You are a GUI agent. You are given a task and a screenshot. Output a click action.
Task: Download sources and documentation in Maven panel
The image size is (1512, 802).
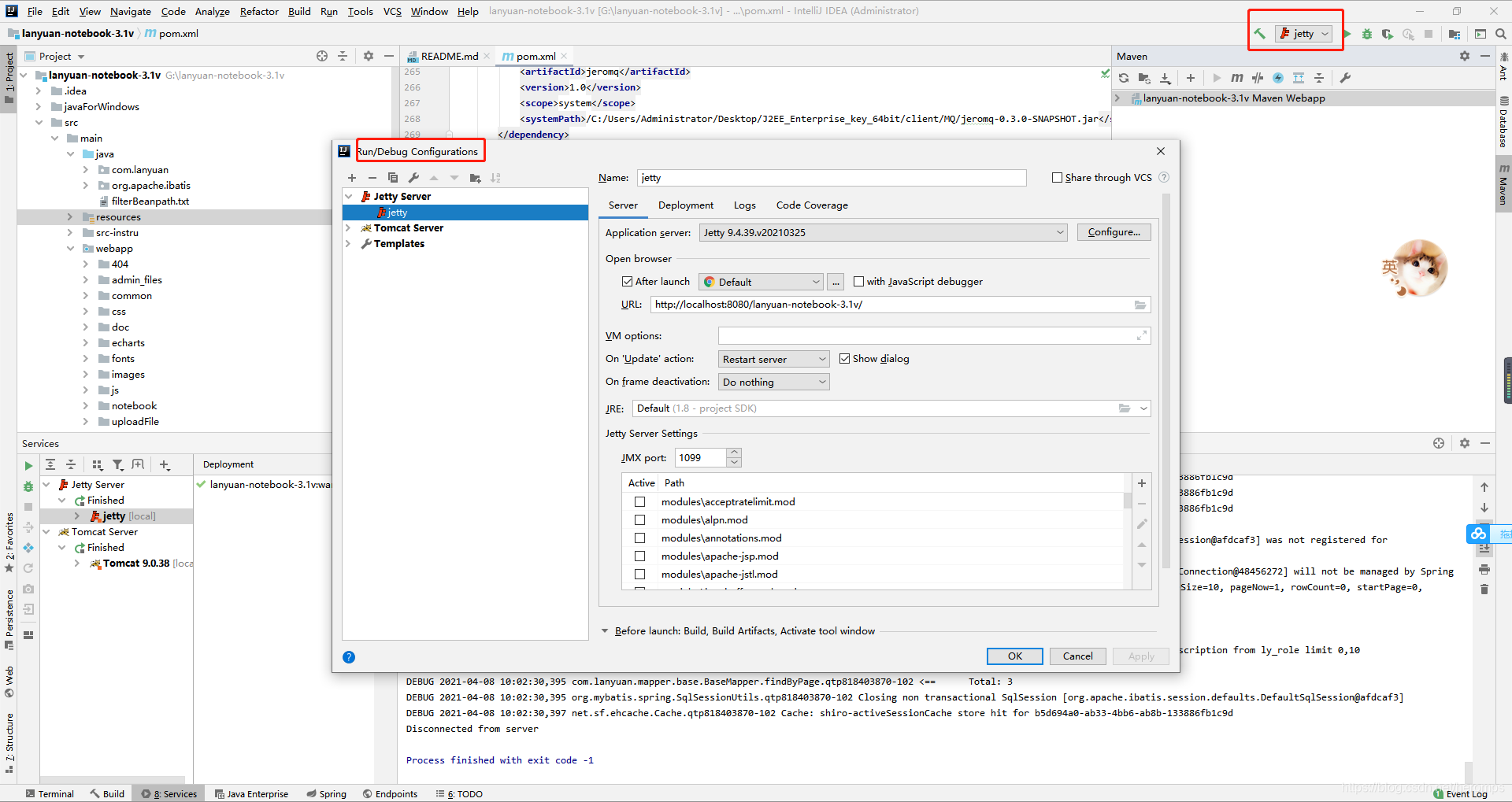pyautogui.click(x=1165, y=78)
